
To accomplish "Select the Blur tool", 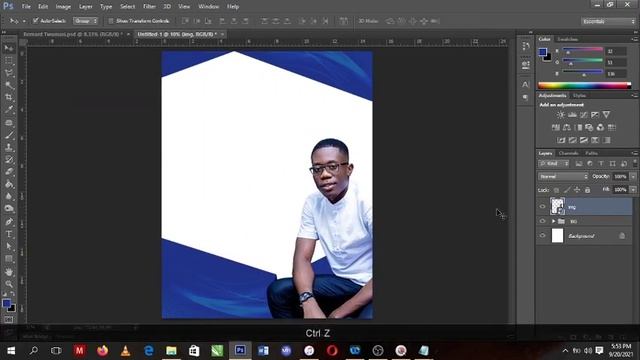I will point(9,196).
